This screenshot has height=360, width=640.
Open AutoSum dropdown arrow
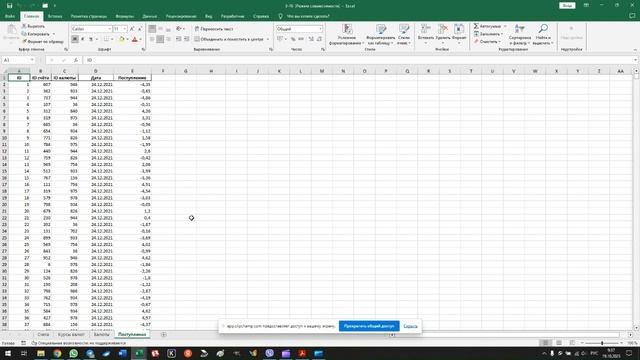pos(505,26)
